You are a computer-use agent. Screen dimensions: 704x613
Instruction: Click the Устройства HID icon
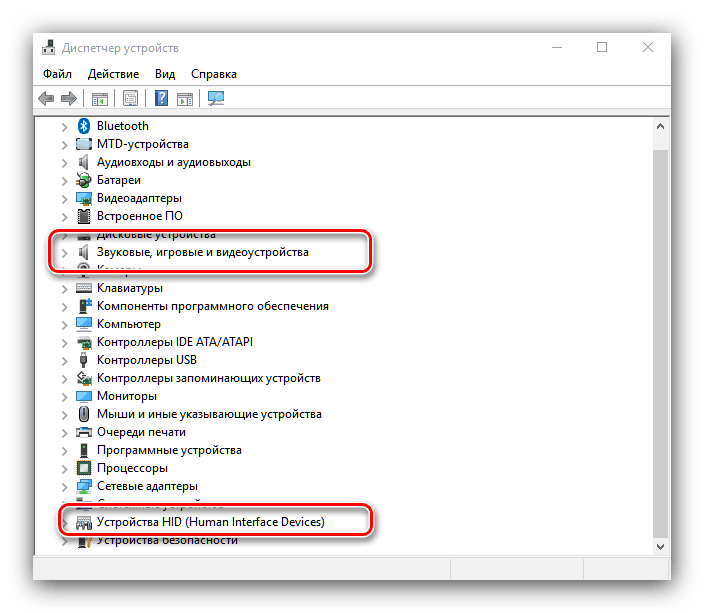(x=84, y=522)
